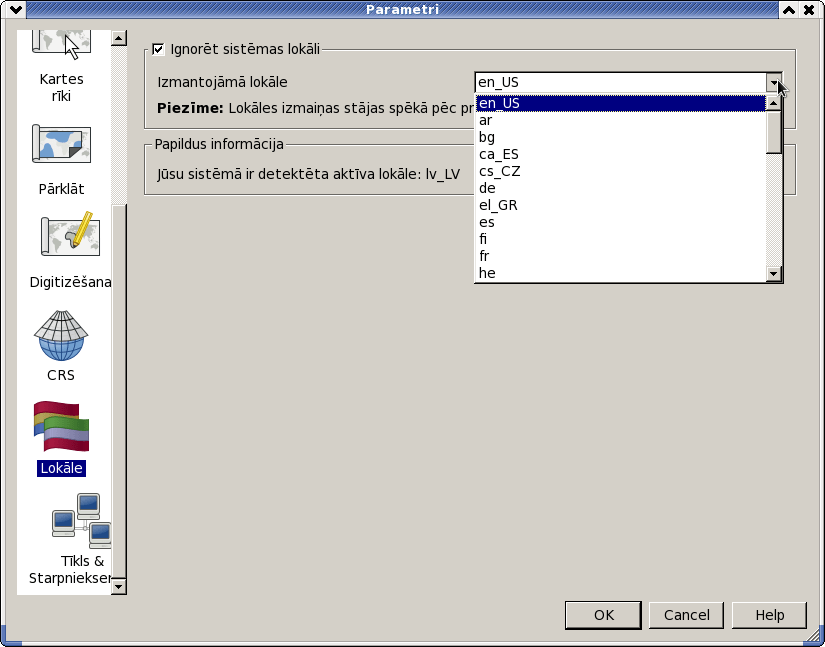The height and width of the screenshot is (647, 825).
Task: Open the window menu in title bar
Action: coord(16,9)
